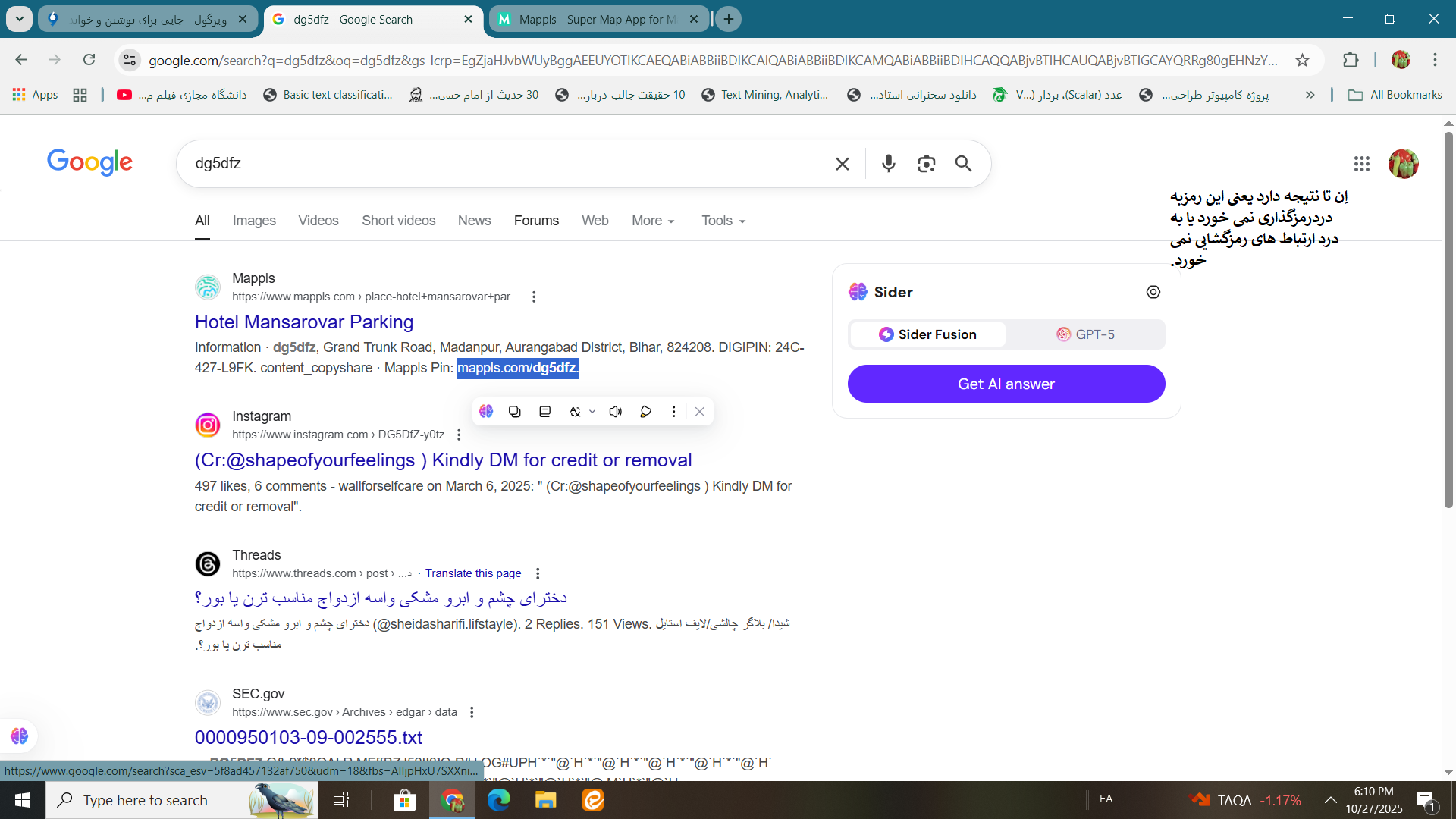Click the Sider highlighter icon

[x=645, y=411]
